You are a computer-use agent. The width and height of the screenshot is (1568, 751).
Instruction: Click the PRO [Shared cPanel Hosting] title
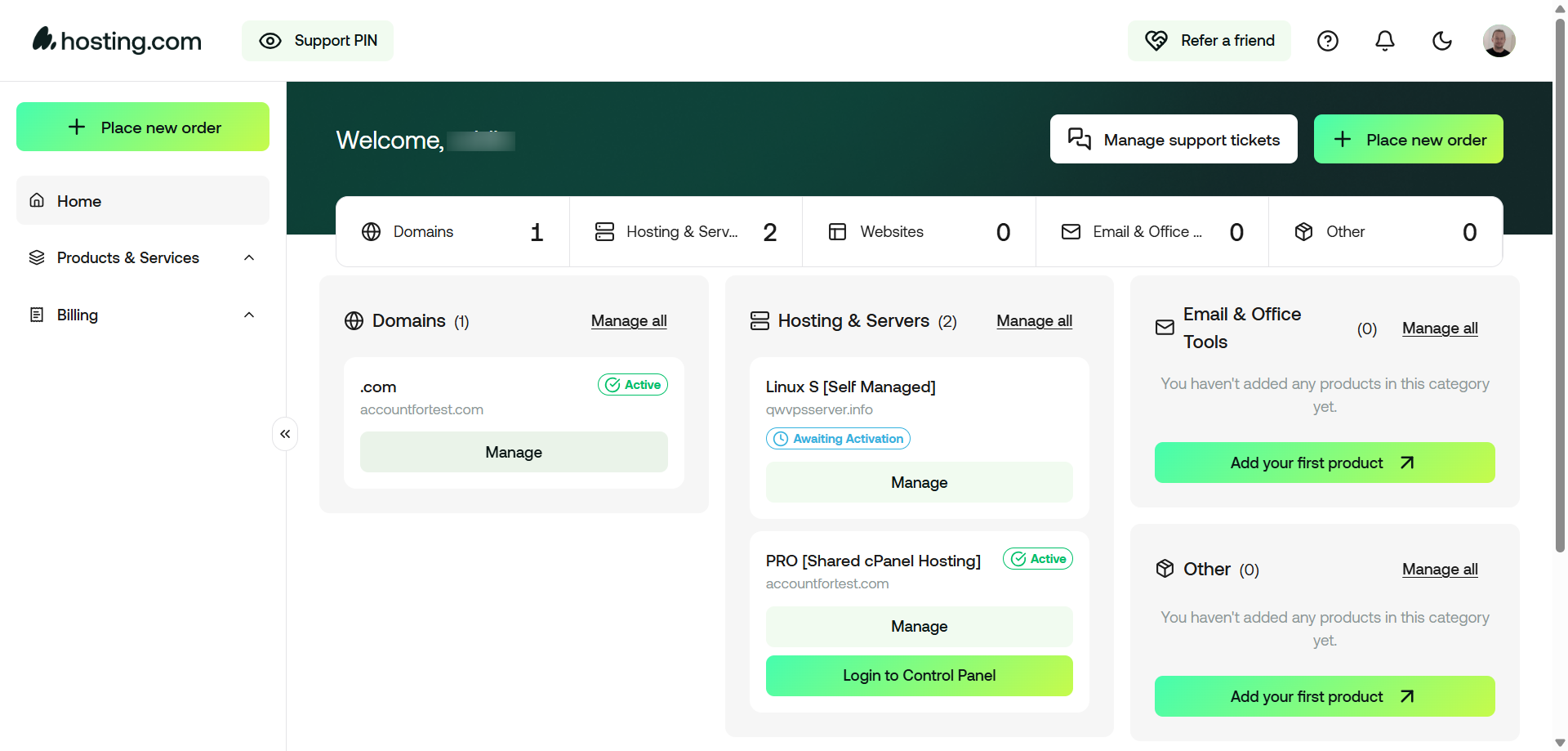tap(873, 561)
